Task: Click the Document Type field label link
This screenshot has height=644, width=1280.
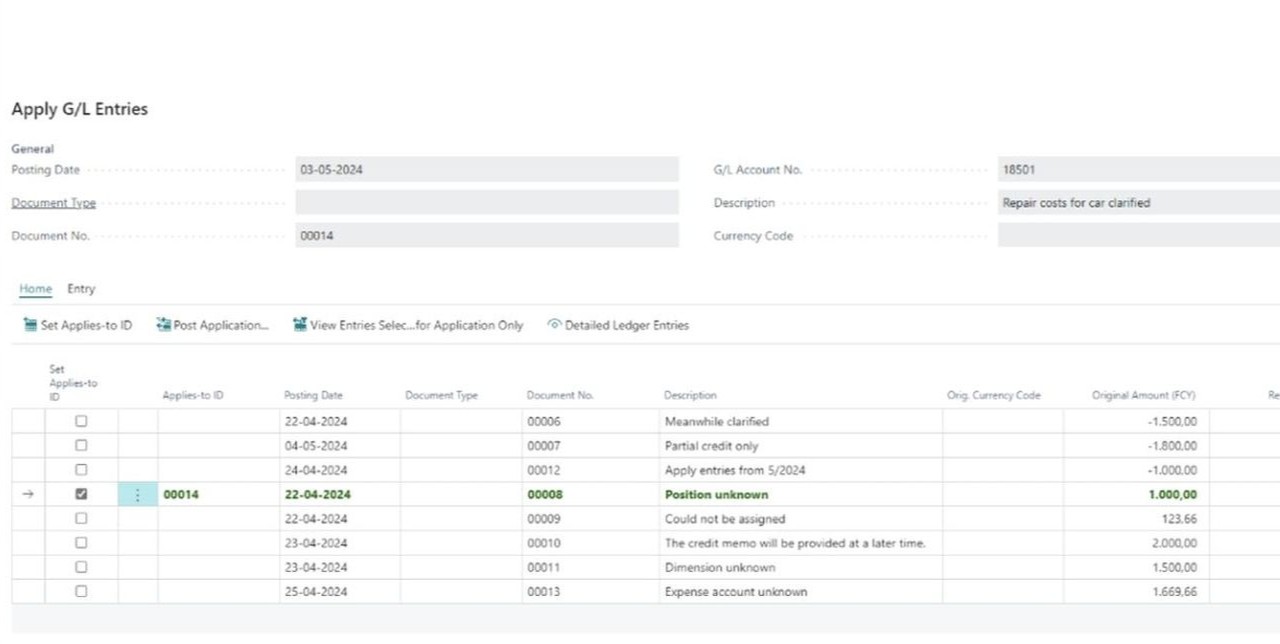Action: [54, 203]
